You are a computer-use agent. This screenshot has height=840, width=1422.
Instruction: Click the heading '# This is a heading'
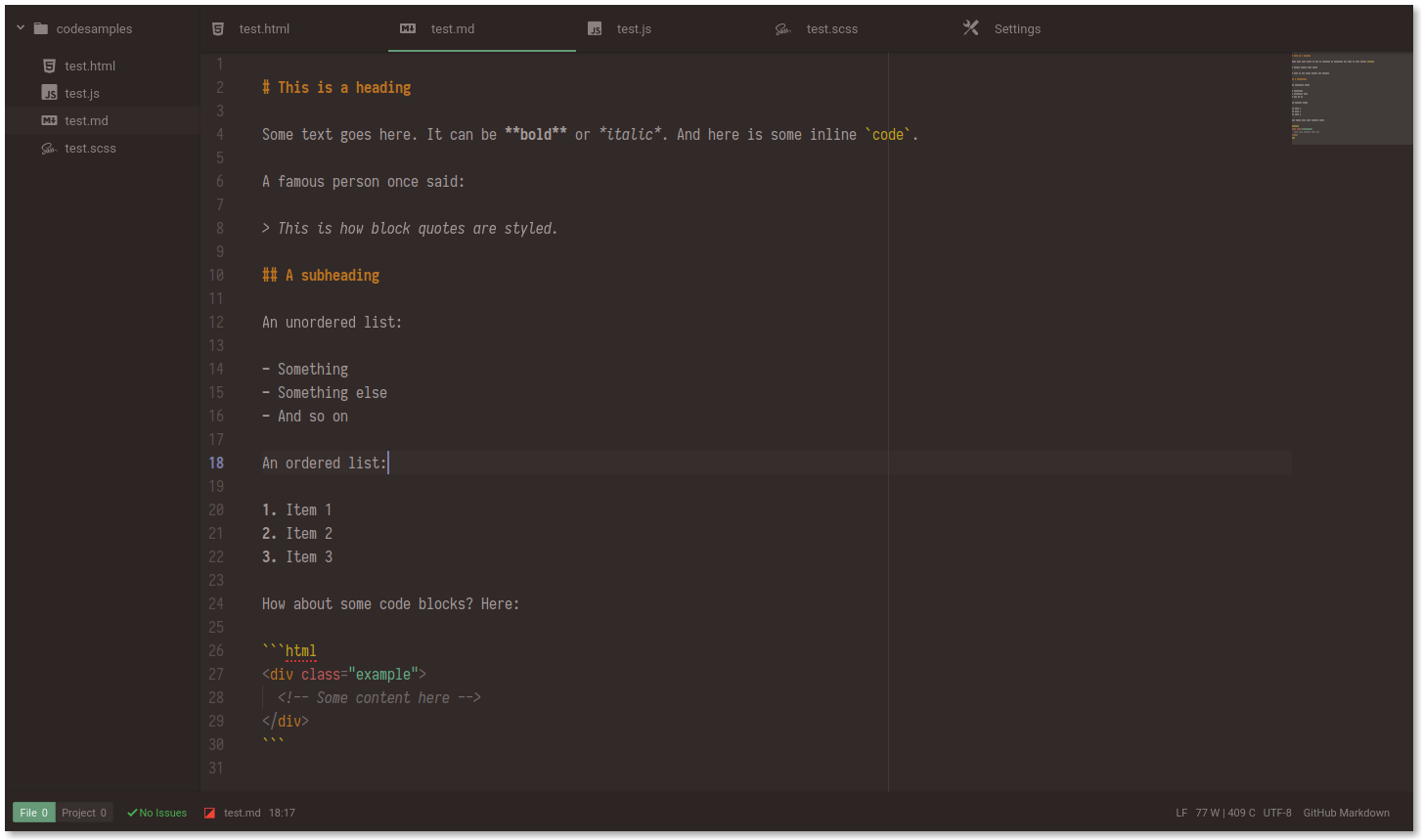pos(336,87)
